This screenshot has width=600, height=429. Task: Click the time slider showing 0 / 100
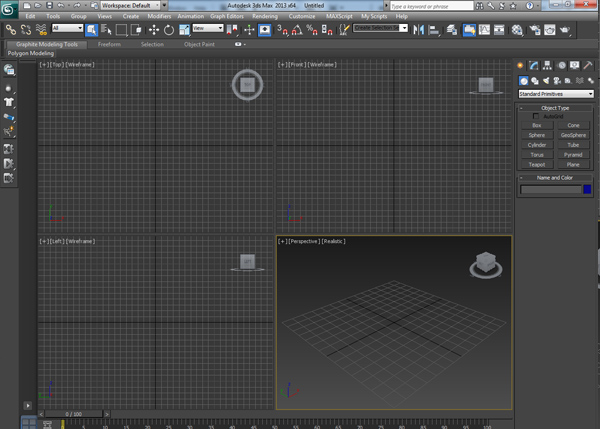pyautogui.click(x=73, y=414)
